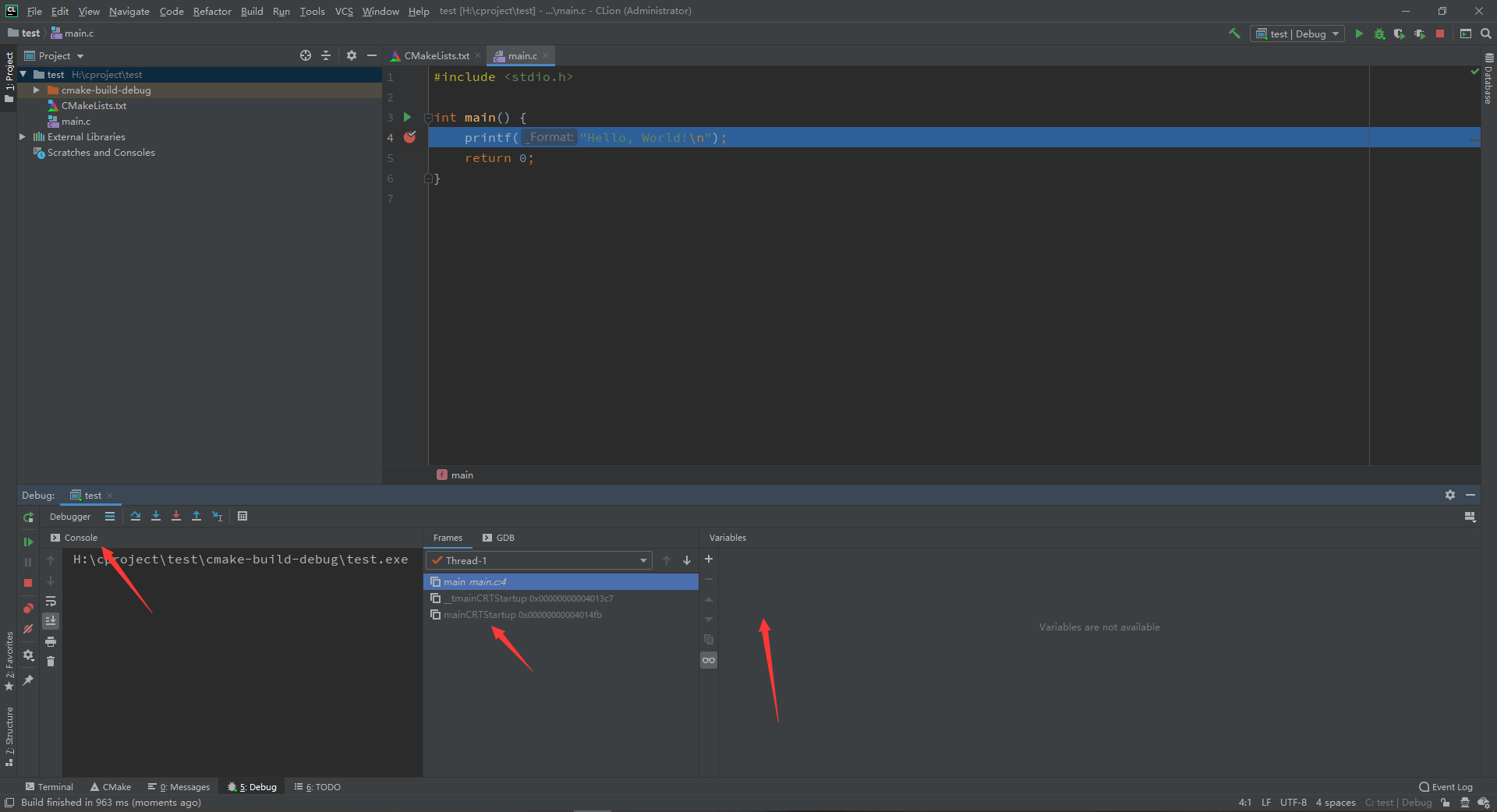The image size is (1497, 812).
Task: Click the Rerun test icon
Action: point(28,517)
